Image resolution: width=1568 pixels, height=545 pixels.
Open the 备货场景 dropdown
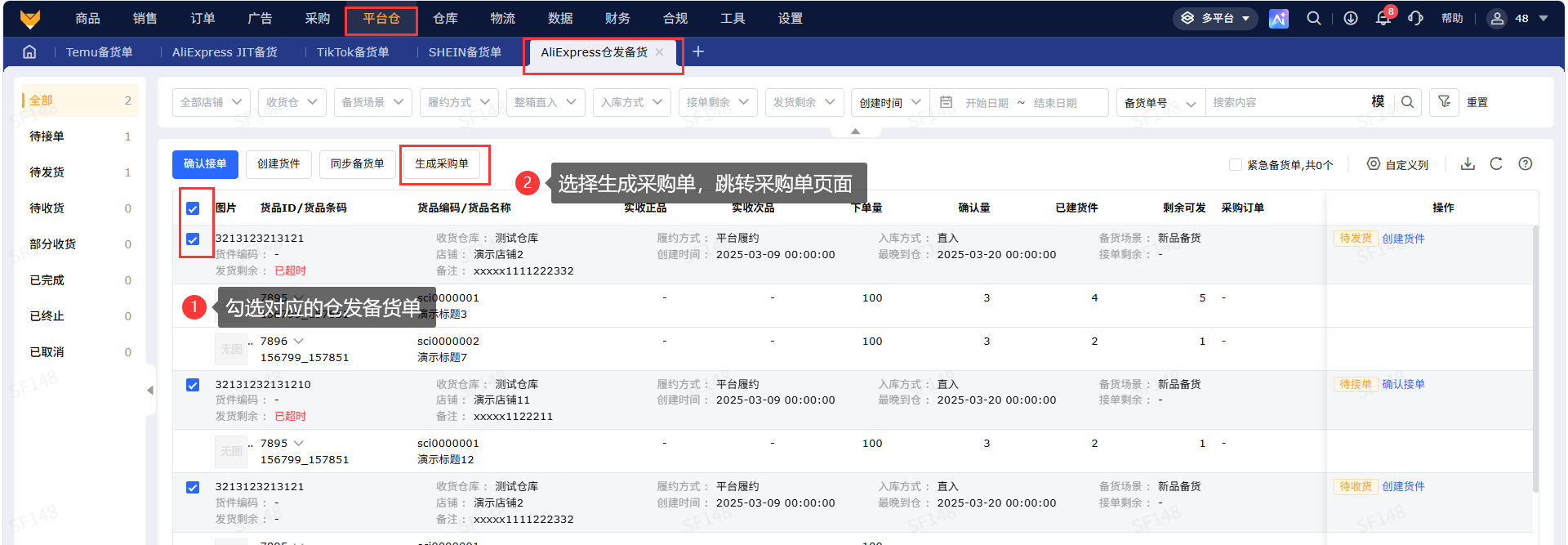(x=373, y=102)
